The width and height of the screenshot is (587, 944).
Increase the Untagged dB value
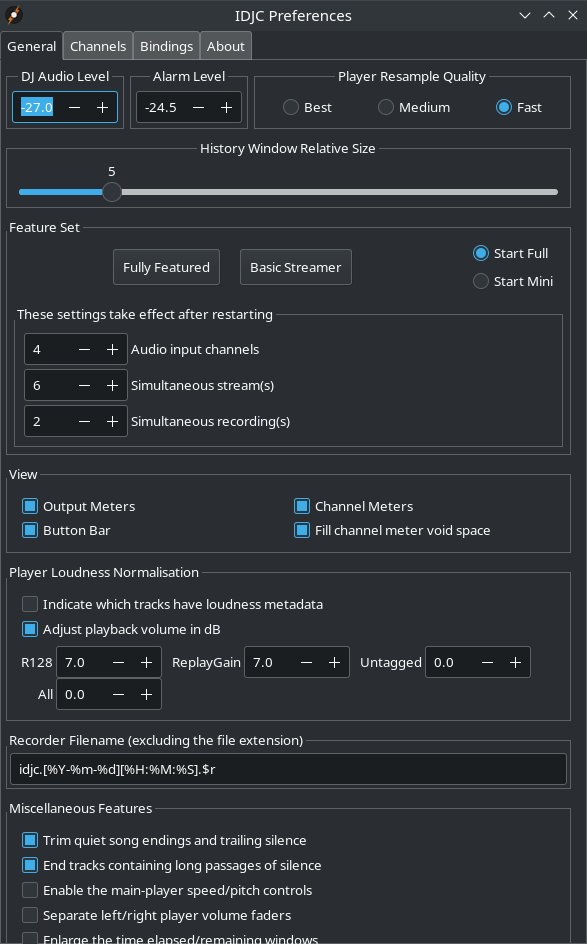click(515, 662)
